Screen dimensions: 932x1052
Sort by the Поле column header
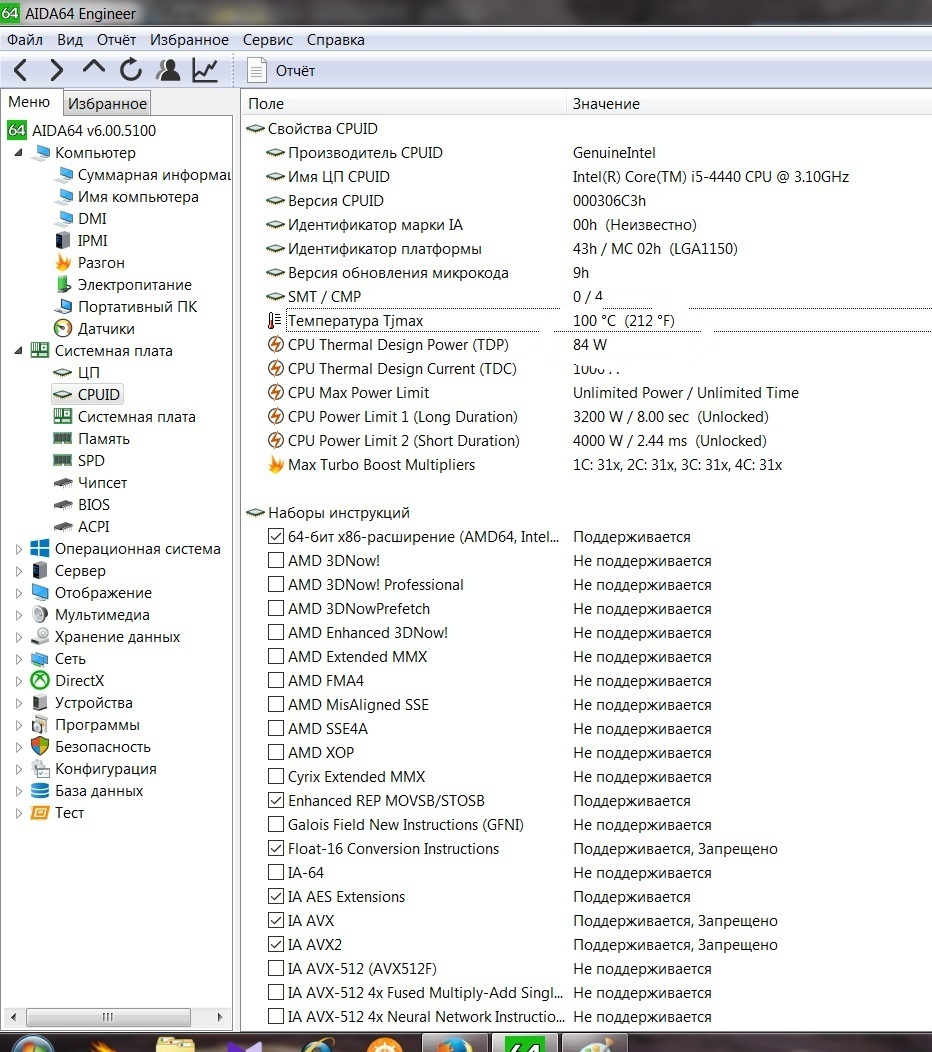403,103
